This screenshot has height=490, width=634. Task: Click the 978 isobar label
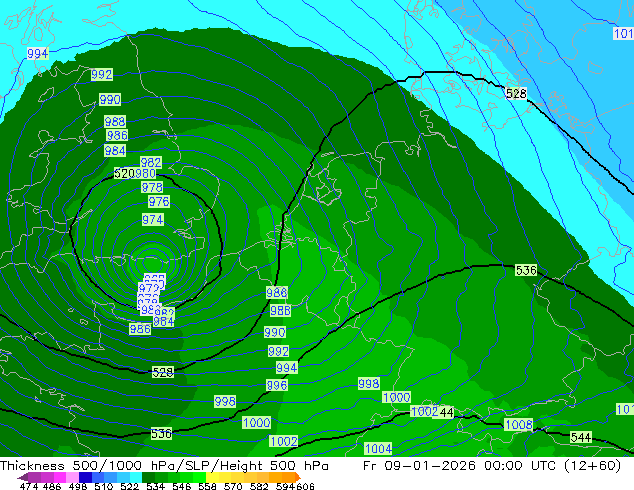(152, 187)
